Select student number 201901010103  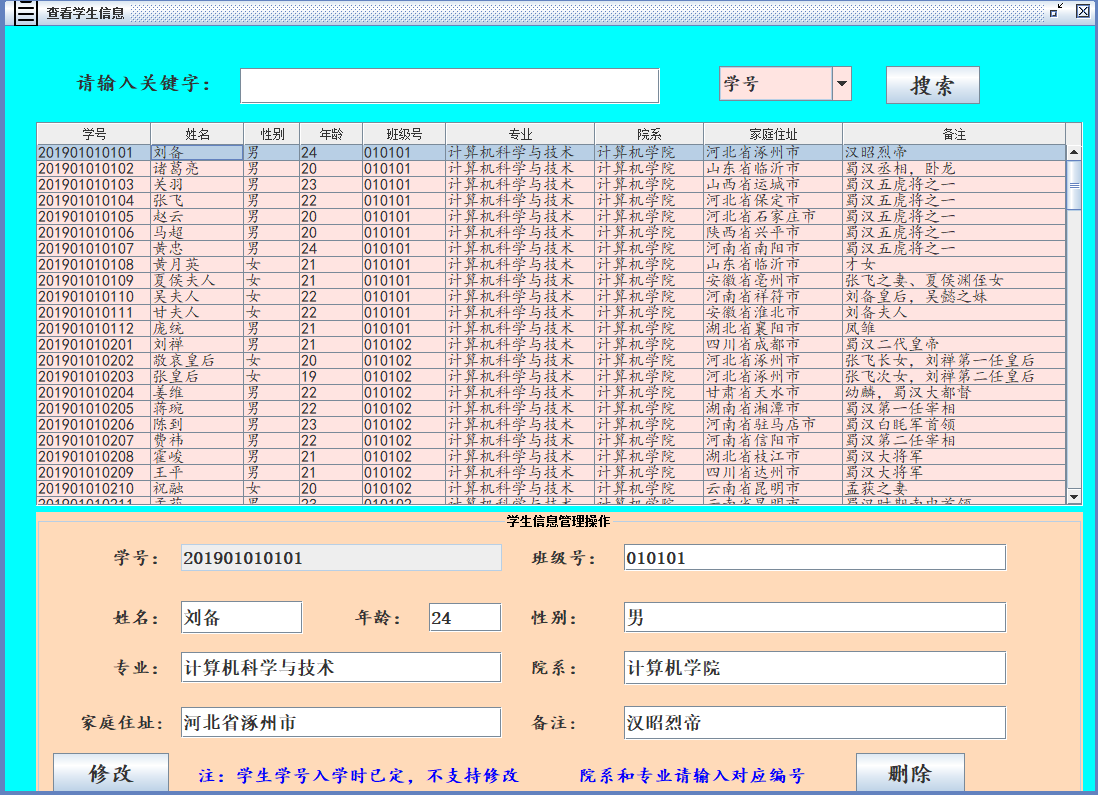point(94,185)
